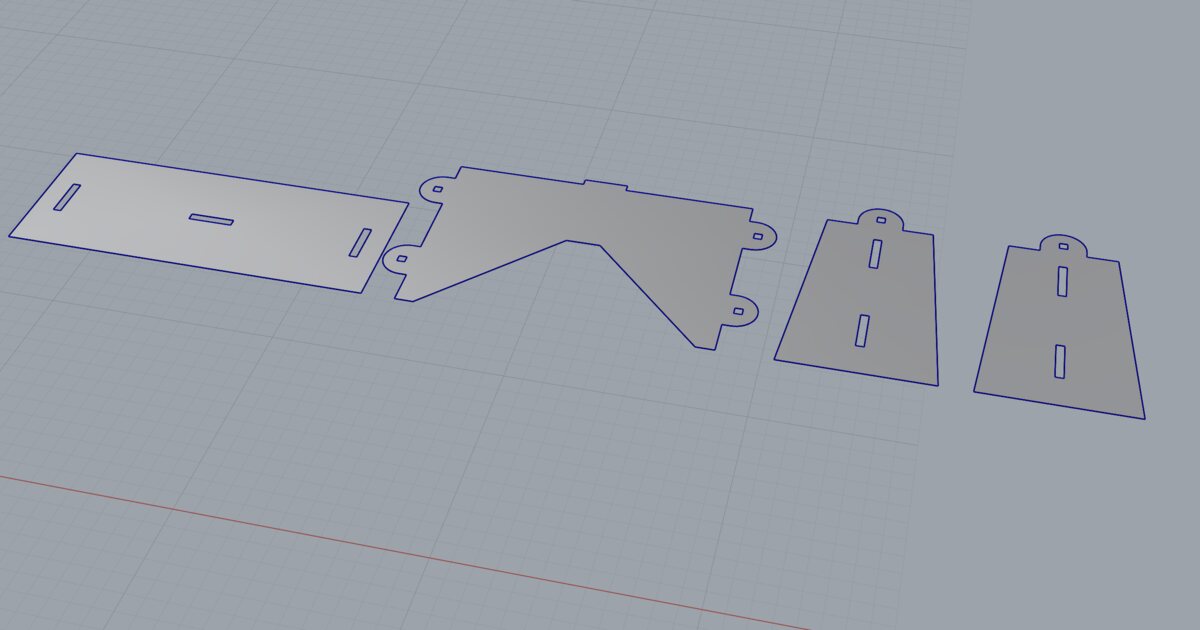Click the upper rounded tab on the bracket
The width and height of the screenshot is (1200, 630).
point(437,188)
